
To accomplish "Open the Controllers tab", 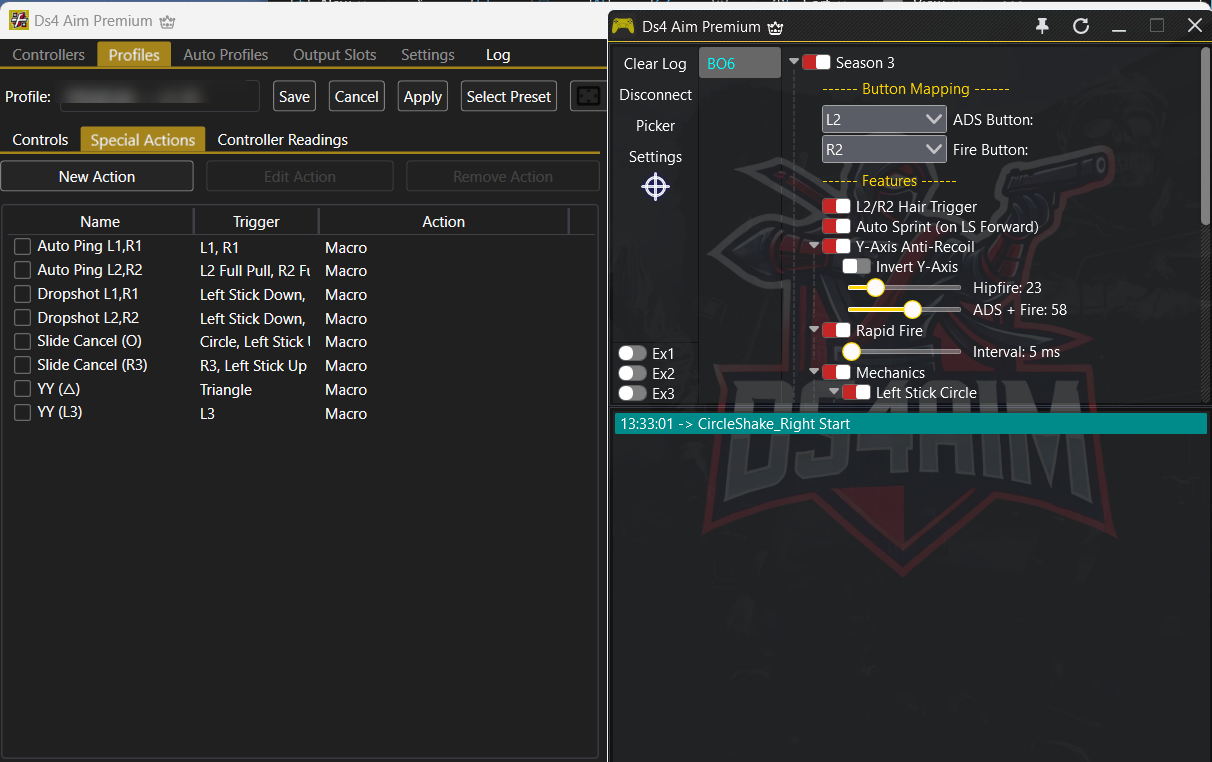I will [x=48, y=55].
